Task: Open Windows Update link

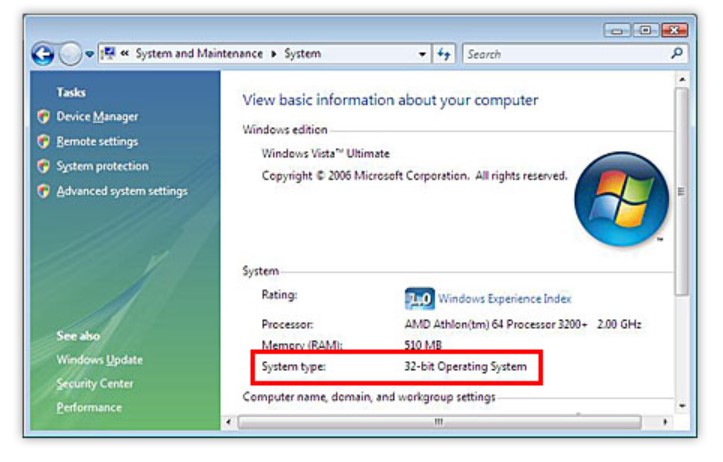Action: pyautogui.click(x=100, y=360)
